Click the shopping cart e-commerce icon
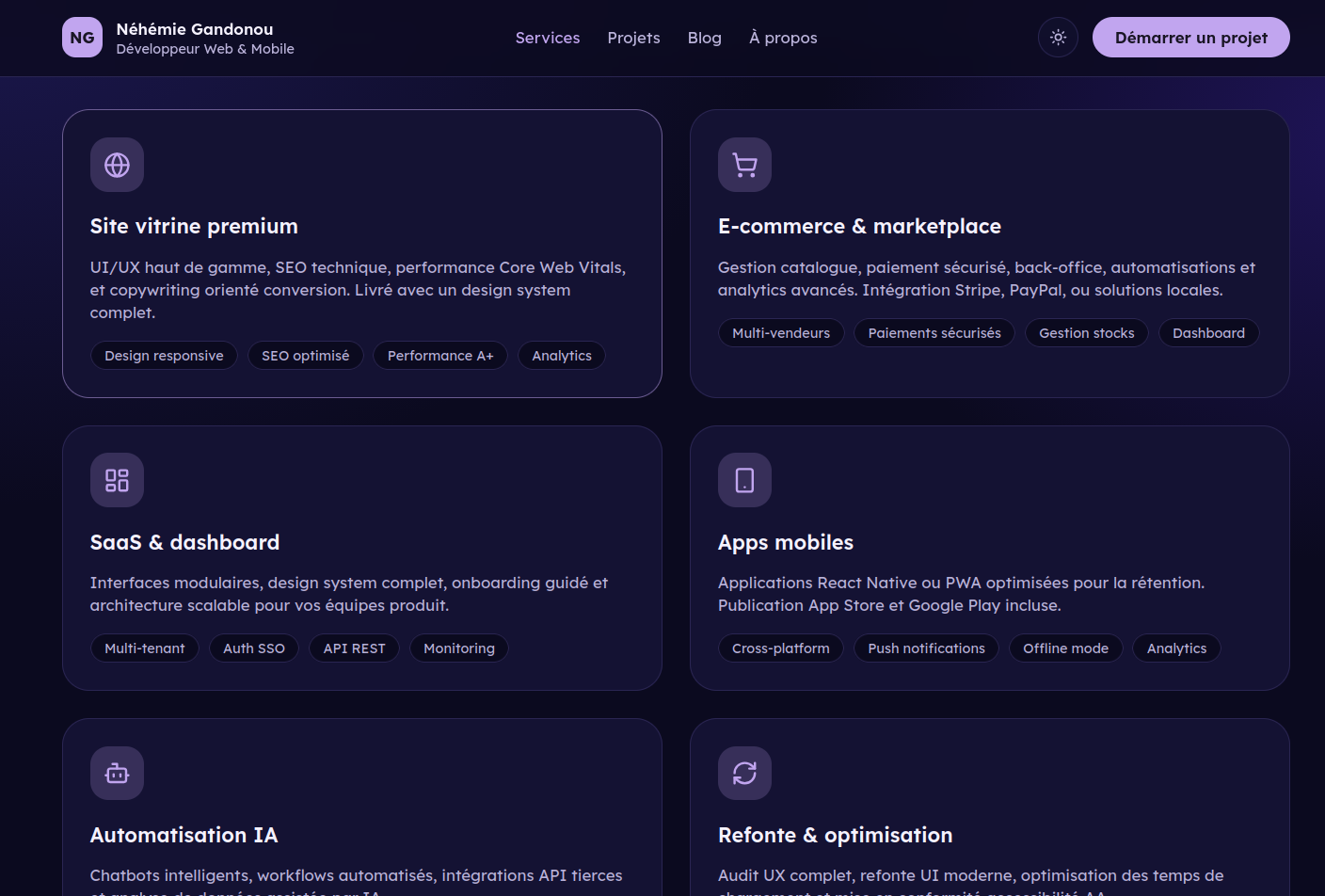The image size is (1325, 896). (x=744, y=165)
